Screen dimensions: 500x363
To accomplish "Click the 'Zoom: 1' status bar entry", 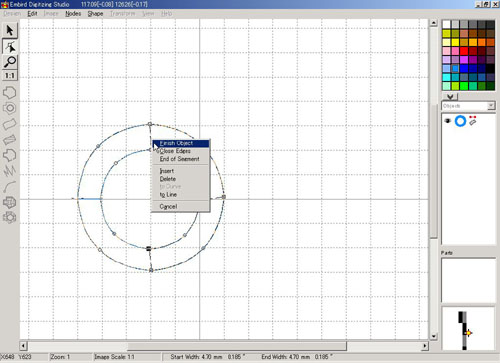I will pos(60,357).
